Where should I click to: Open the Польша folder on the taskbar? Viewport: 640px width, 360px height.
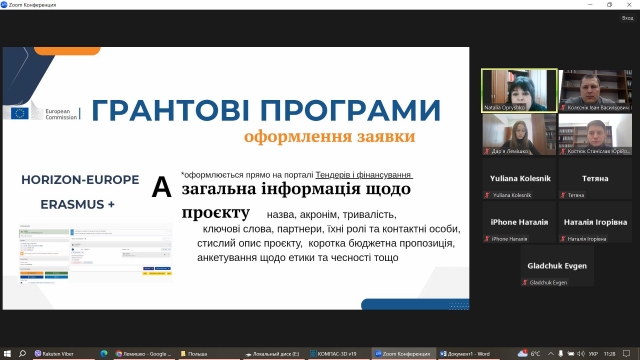click(208, 353)
